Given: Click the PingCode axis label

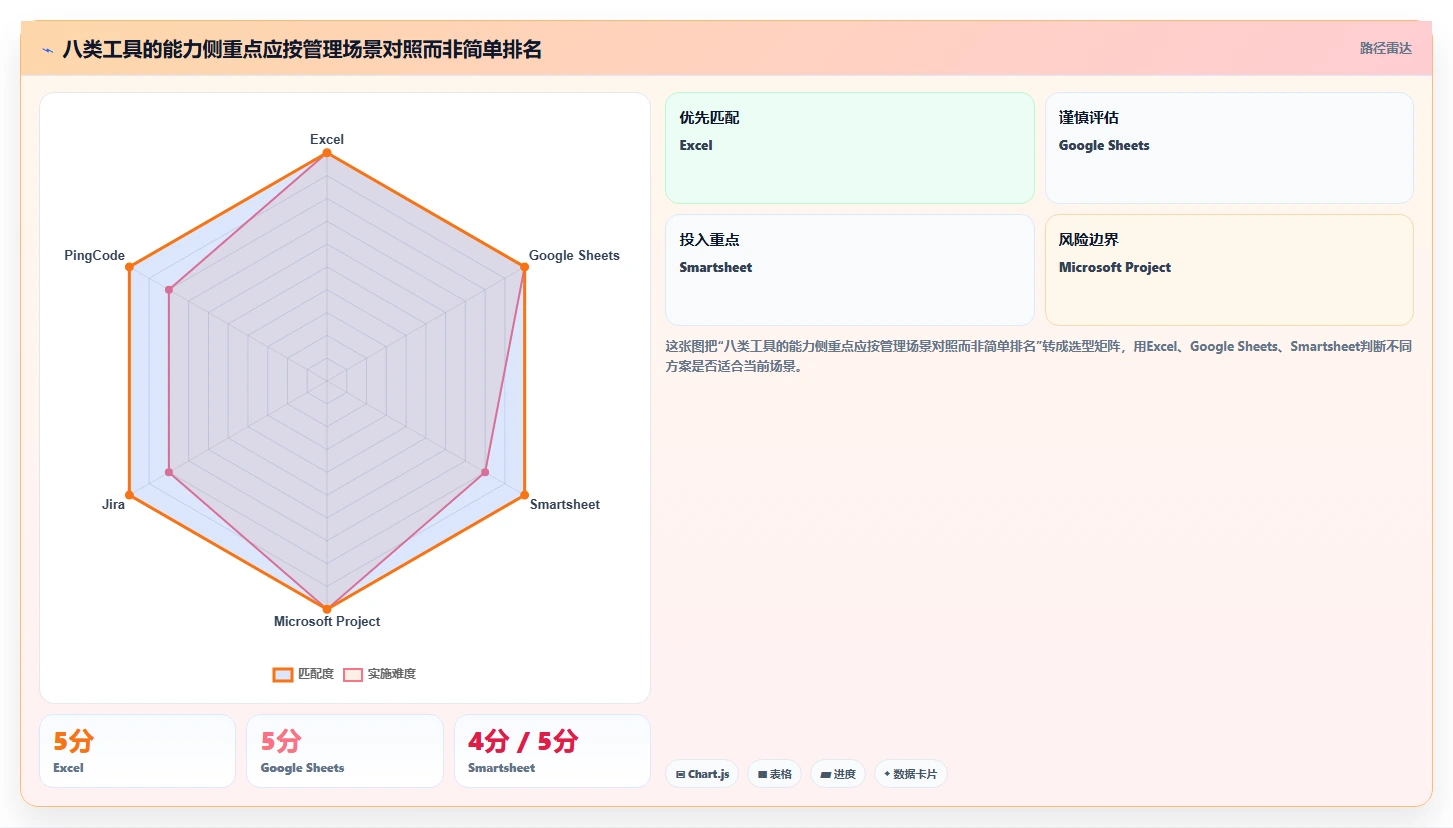Looking at the screenshot, I should [94, 255].
